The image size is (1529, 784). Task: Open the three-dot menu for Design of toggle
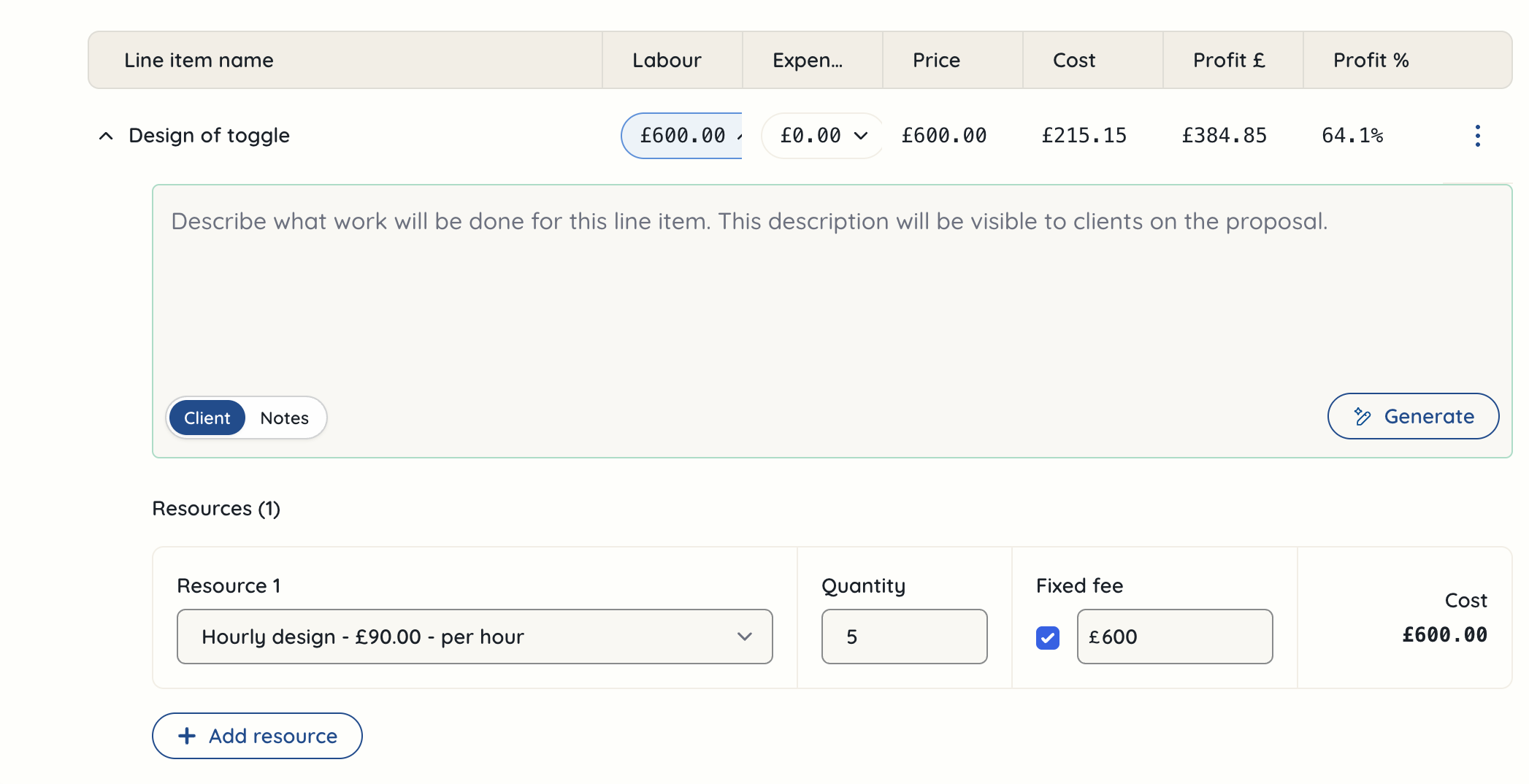1477,136
